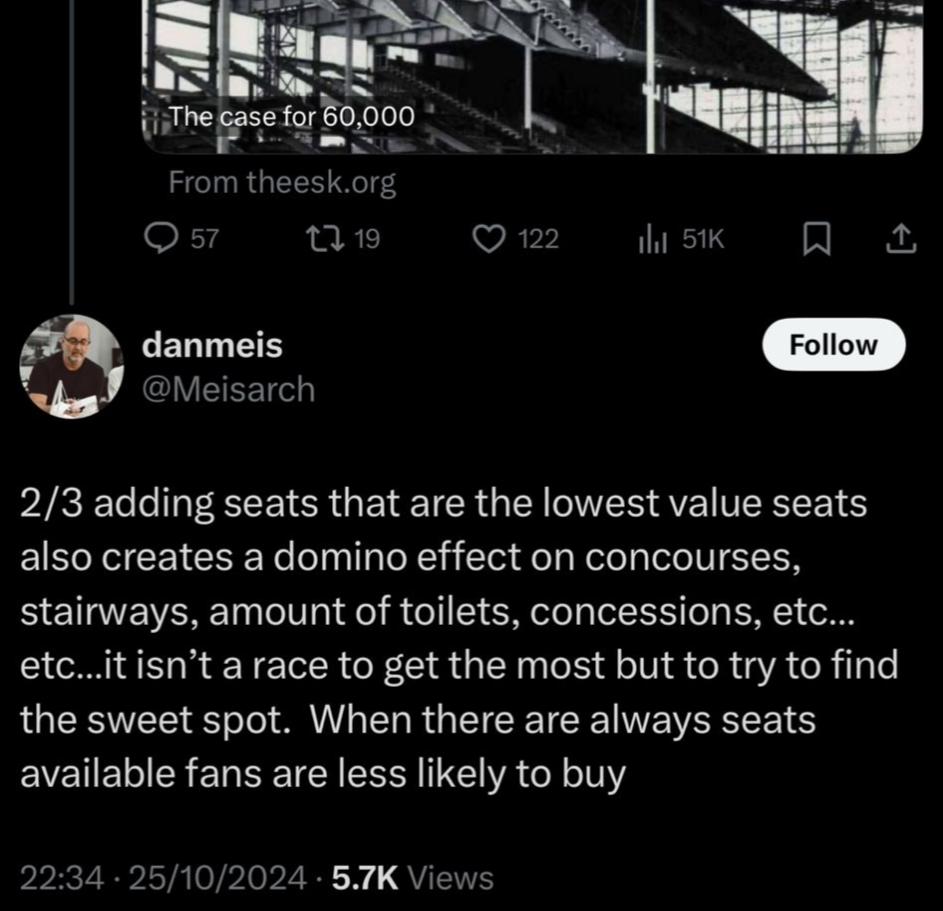Tap the share upload arrow icon
The width and height of the screenshot is (943, 911).
900,238
